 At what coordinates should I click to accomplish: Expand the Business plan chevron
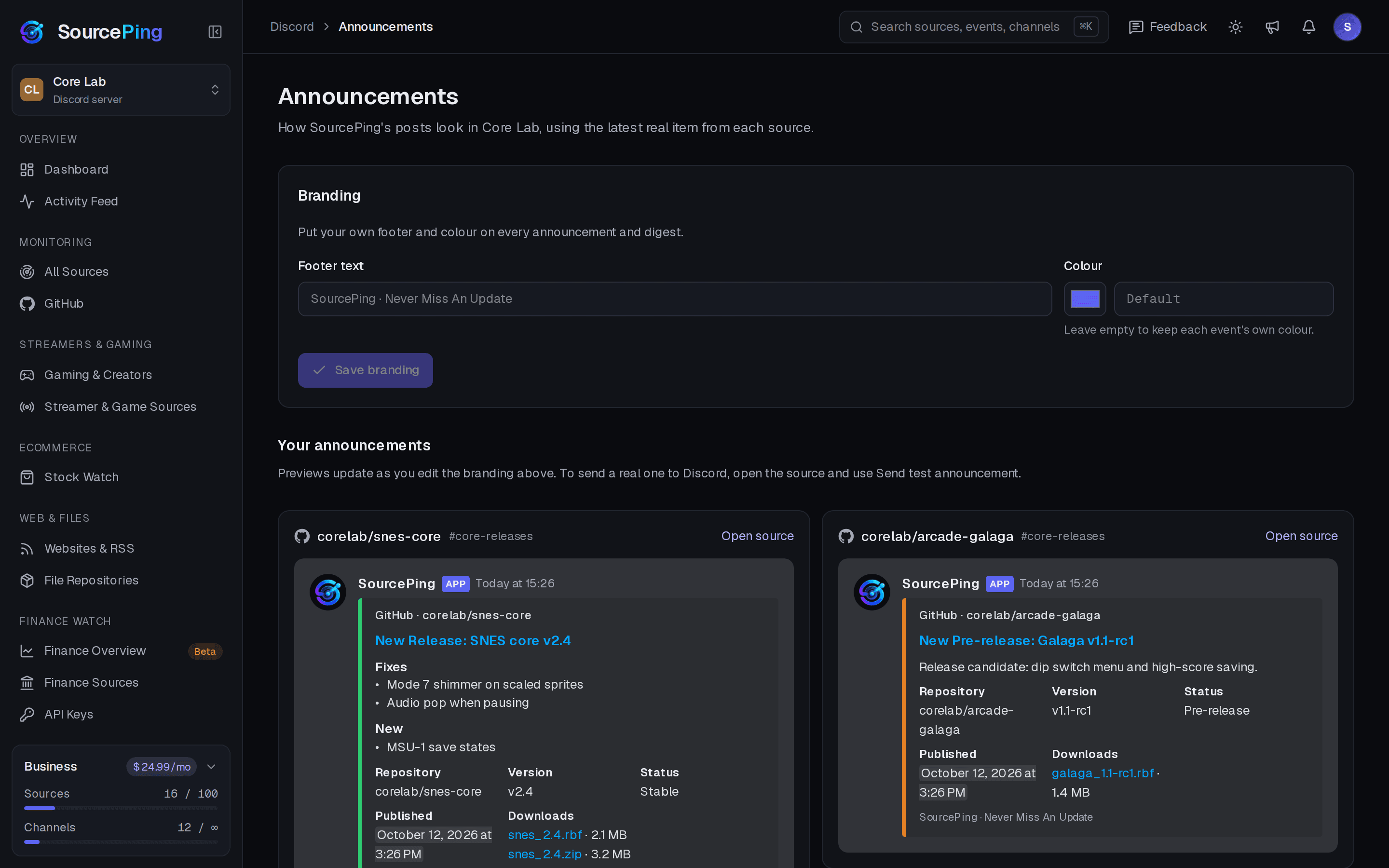211,767
